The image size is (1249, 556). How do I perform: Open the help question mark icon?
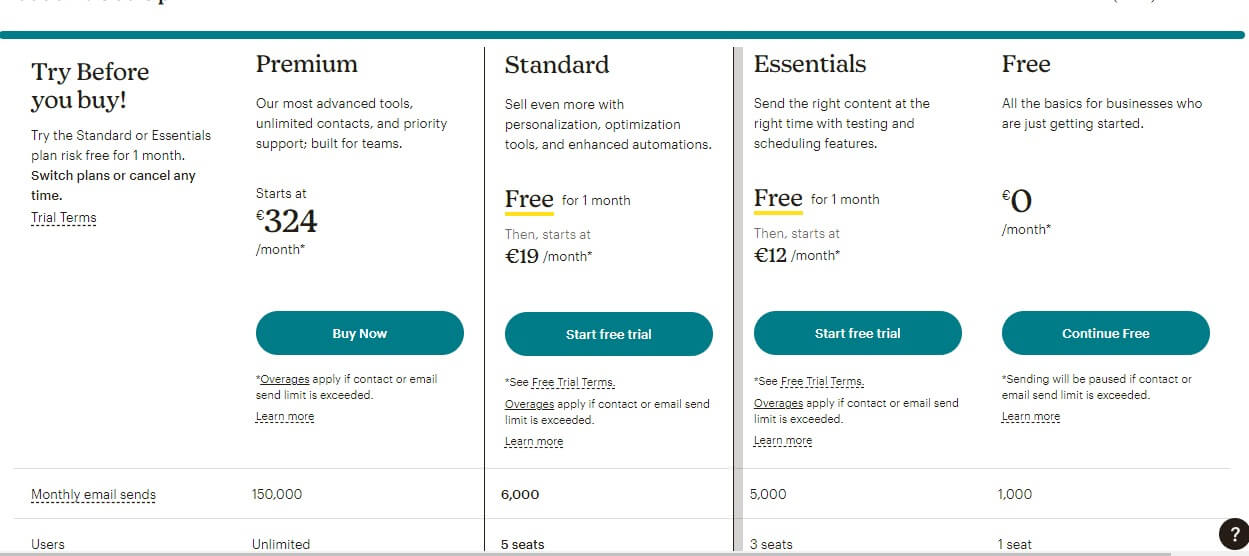1233,533
